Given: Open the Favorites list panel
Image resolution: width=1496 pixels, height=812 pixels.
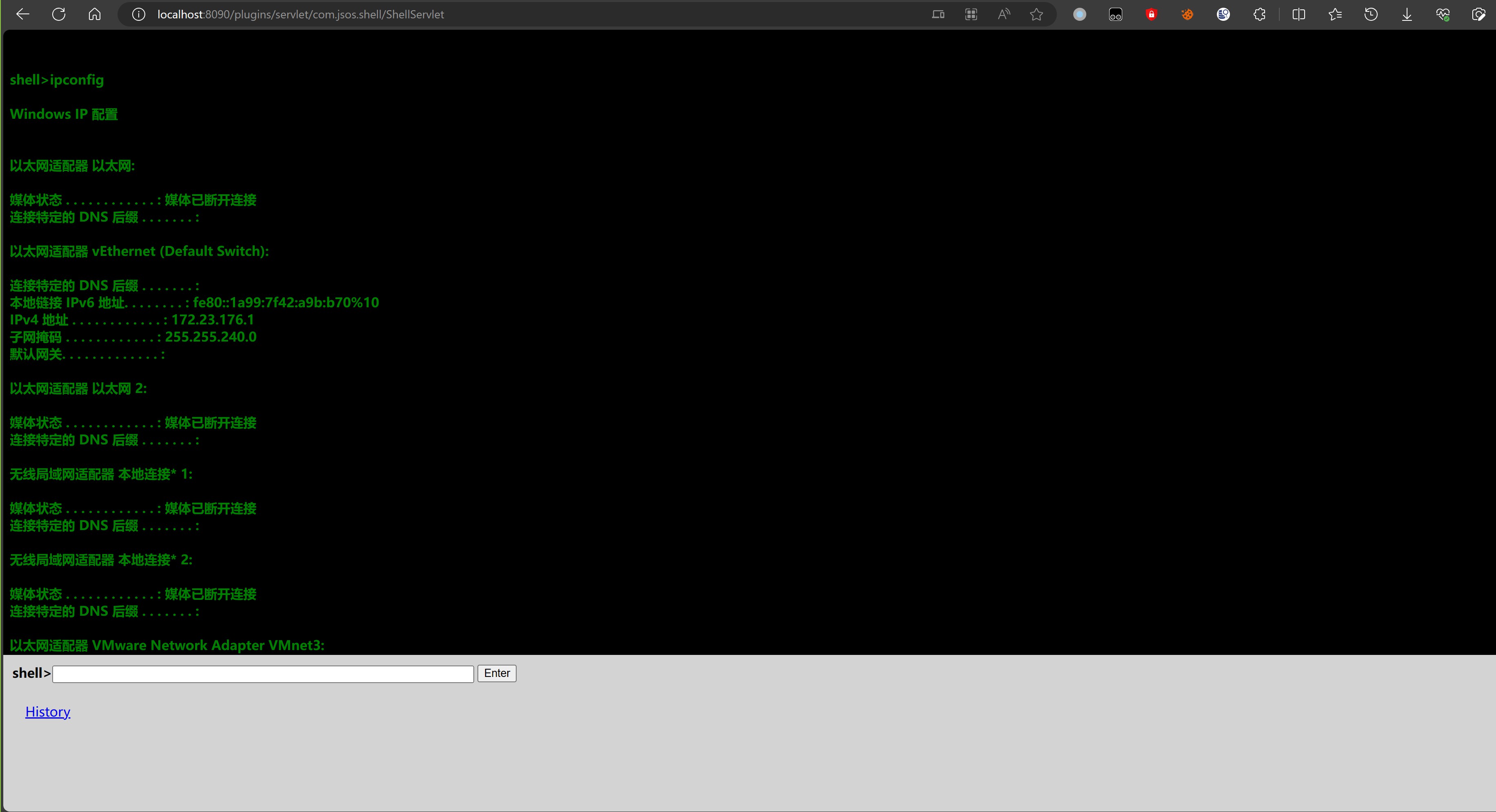Looking at the screenshot, I should click(1335, 15).
